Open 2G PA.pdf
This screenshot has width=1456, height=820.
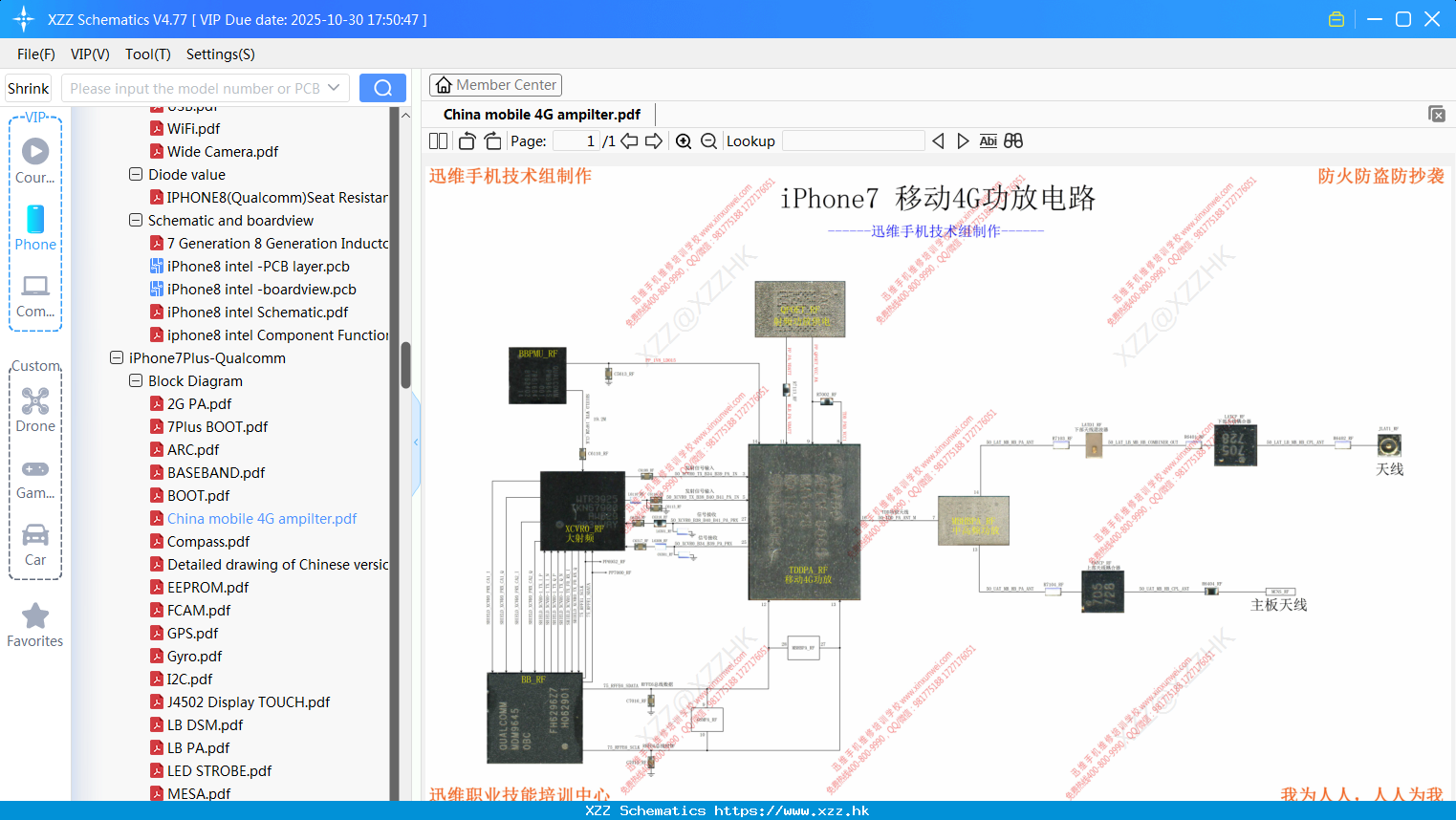click(x=199, y=403)
